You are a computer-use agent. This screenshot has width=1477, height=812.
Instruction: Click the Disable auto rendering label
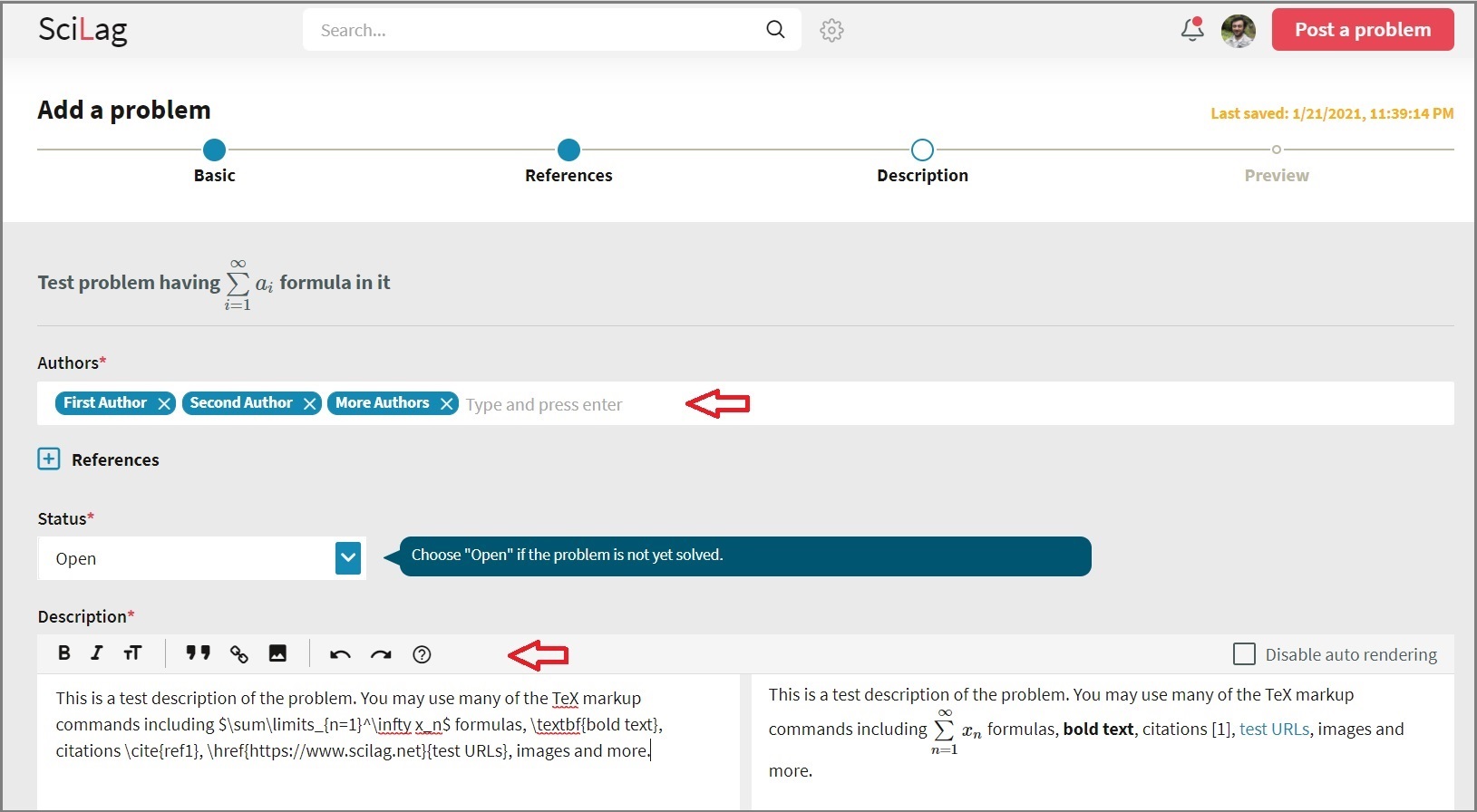(x=1351, y=654)
